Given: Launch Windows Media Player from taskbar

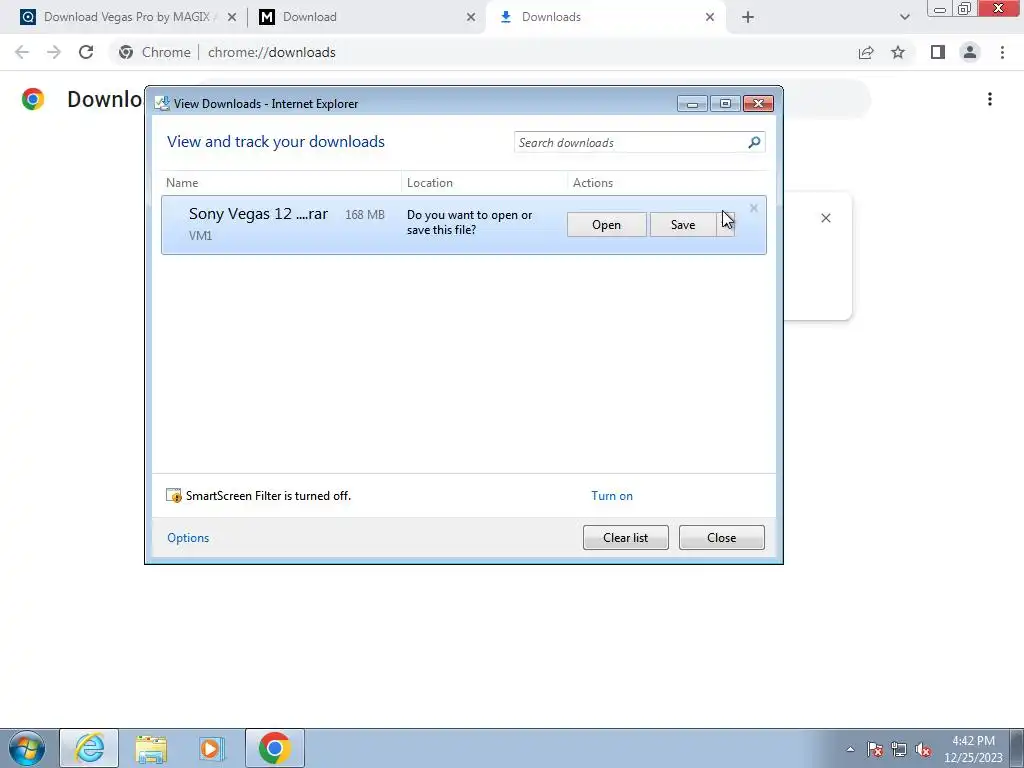Looking at the screenshot, I should point(211,748).
